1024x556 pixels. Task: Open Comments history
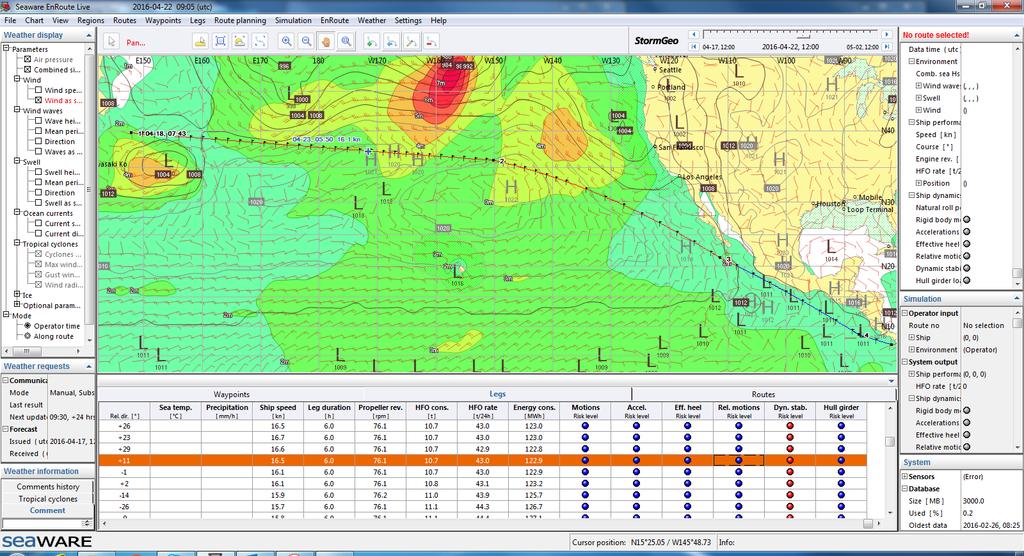48,487
